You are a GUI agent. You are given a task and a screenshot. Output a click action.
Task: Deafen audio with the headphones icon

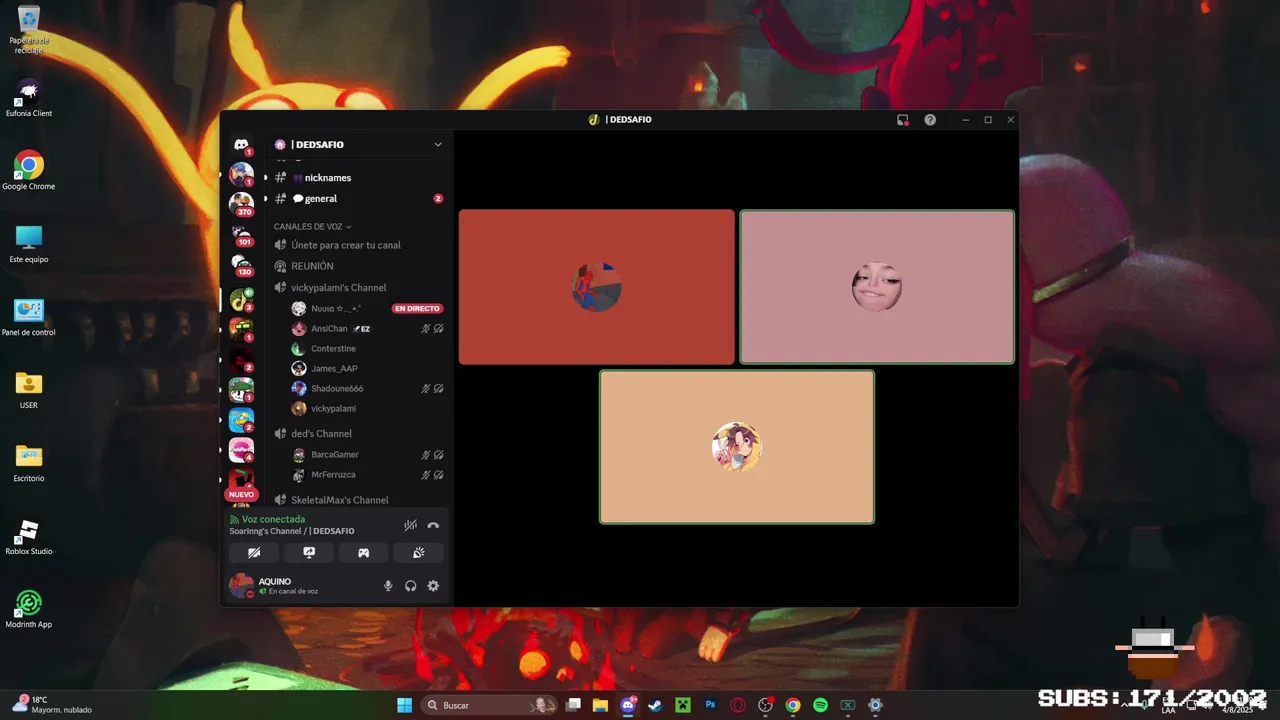(410, 586)
